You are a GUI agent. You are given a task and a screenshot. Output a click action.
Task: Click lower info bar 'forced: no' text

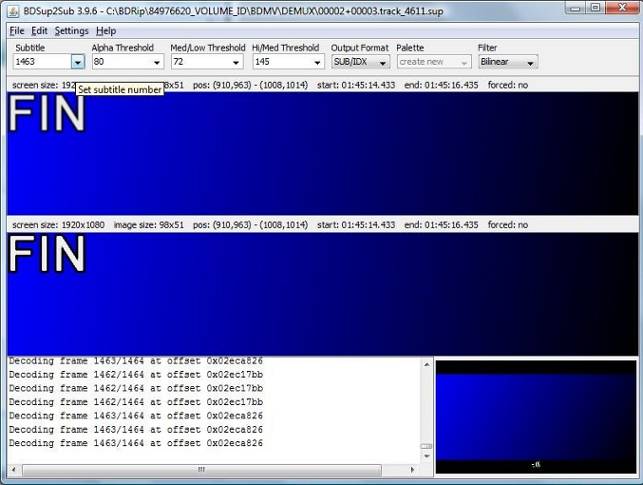(508, 225)
